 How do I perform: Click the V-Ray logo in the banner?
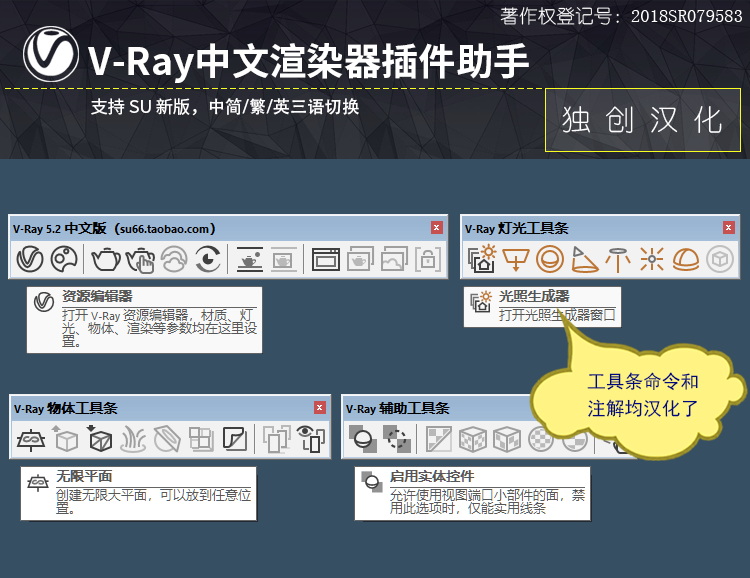51,54
